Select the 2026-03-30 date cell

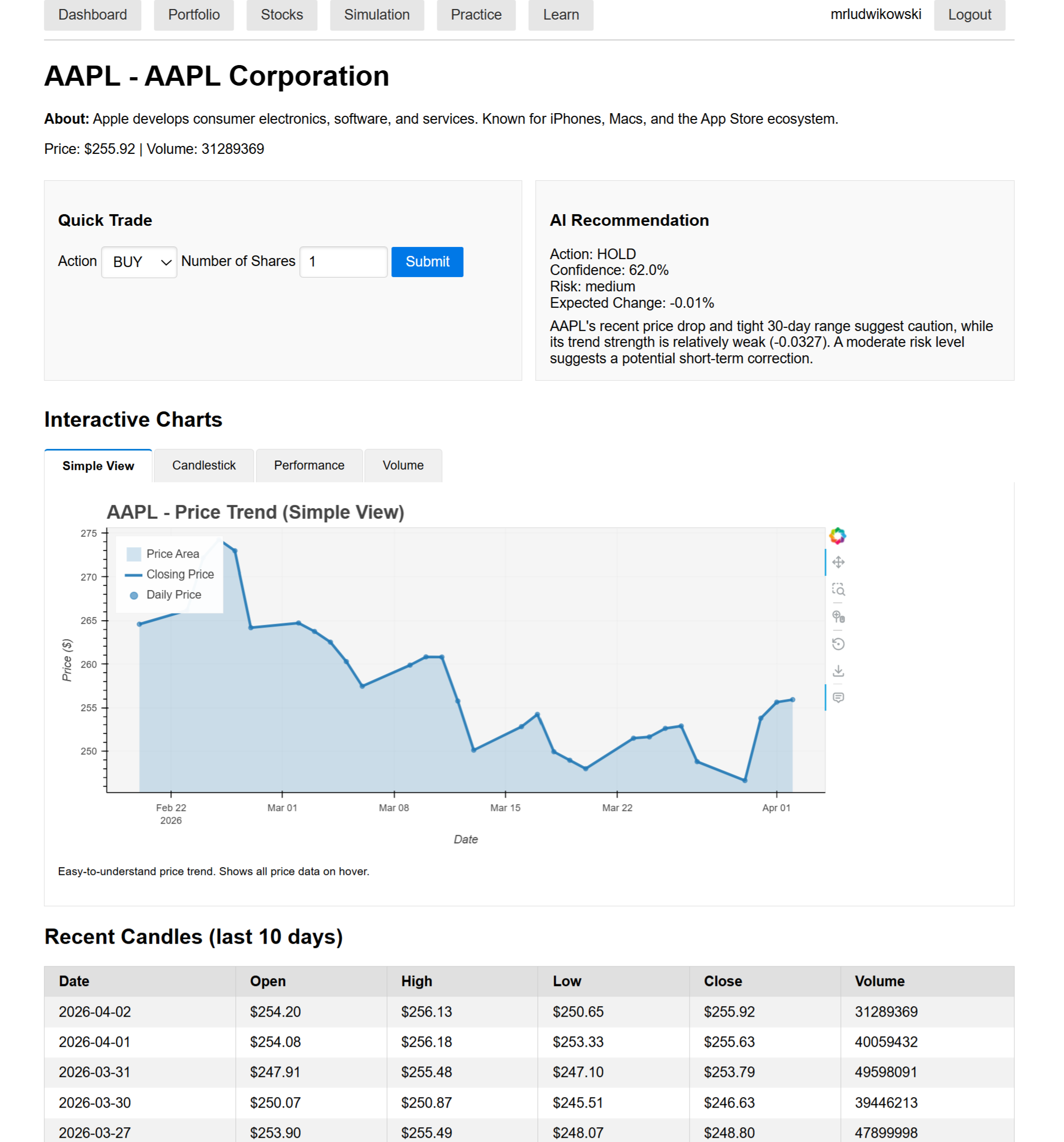coord(140,1103)
